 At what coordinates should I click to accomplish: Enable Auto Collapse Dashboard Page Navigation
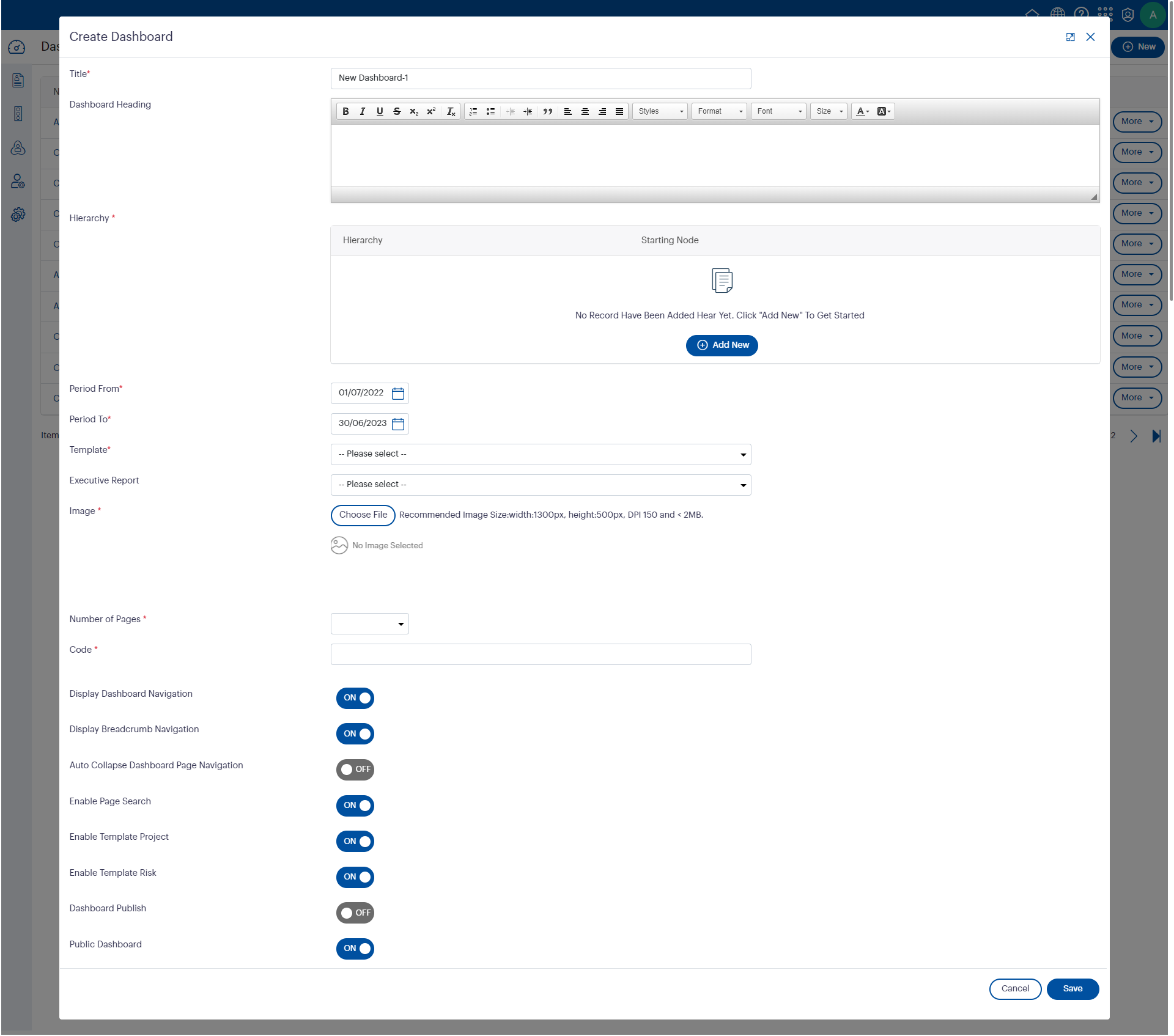click(355, 770)
